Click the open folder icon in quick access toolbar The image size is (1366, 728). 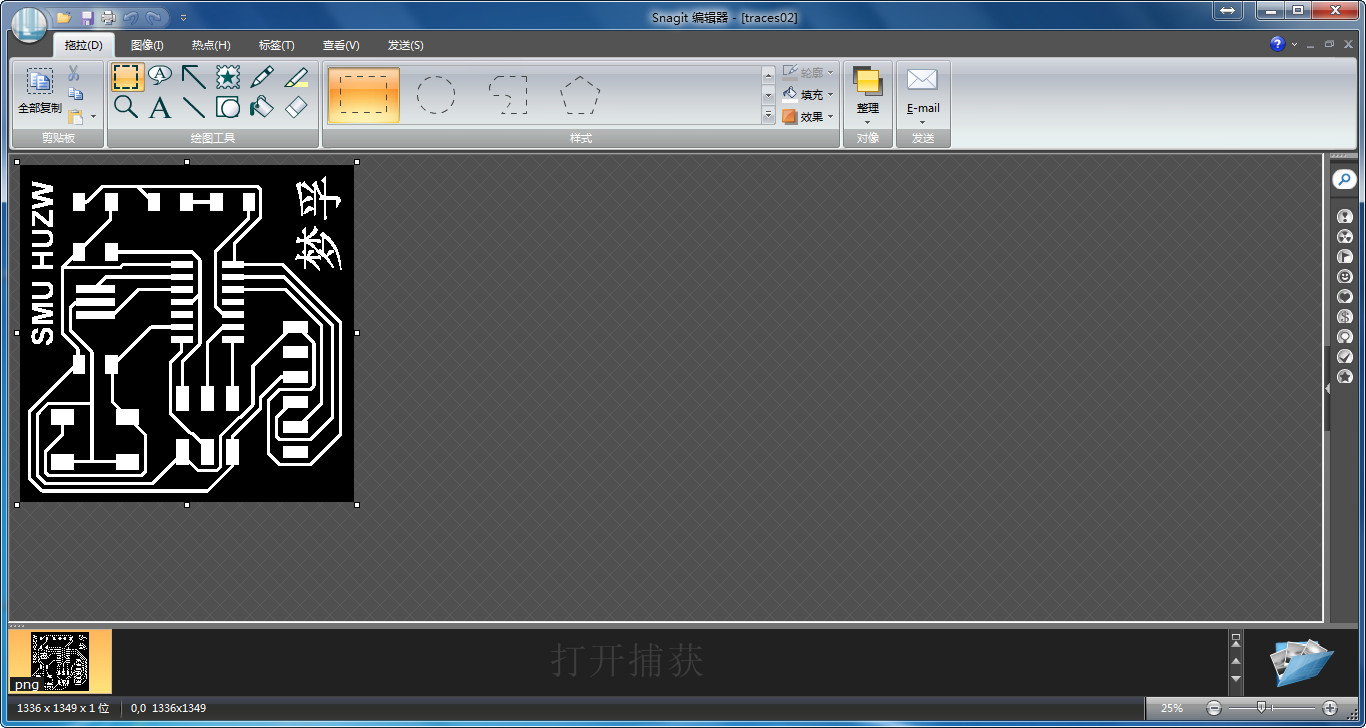(64, 18)
